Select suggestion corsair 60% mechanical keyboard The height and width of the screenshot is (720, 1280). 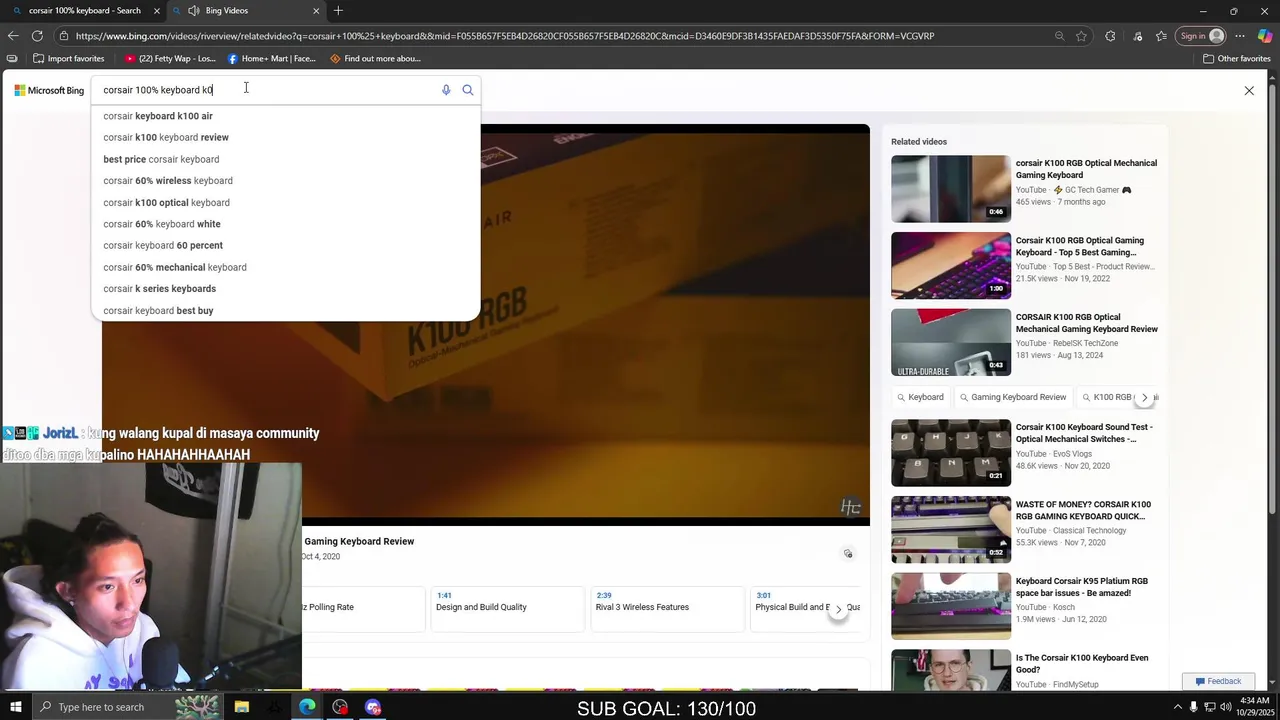click(285, 268)
